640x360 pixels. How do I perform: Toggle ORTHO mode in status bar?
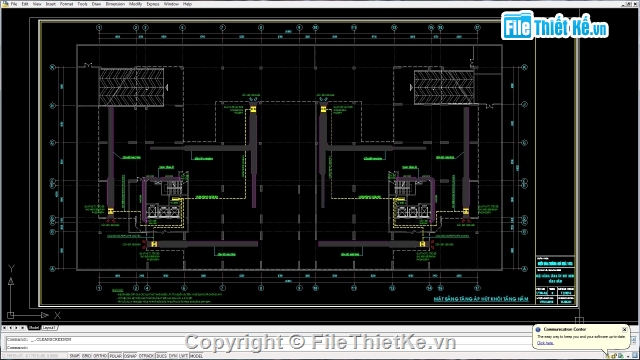[x=100, y=356]
